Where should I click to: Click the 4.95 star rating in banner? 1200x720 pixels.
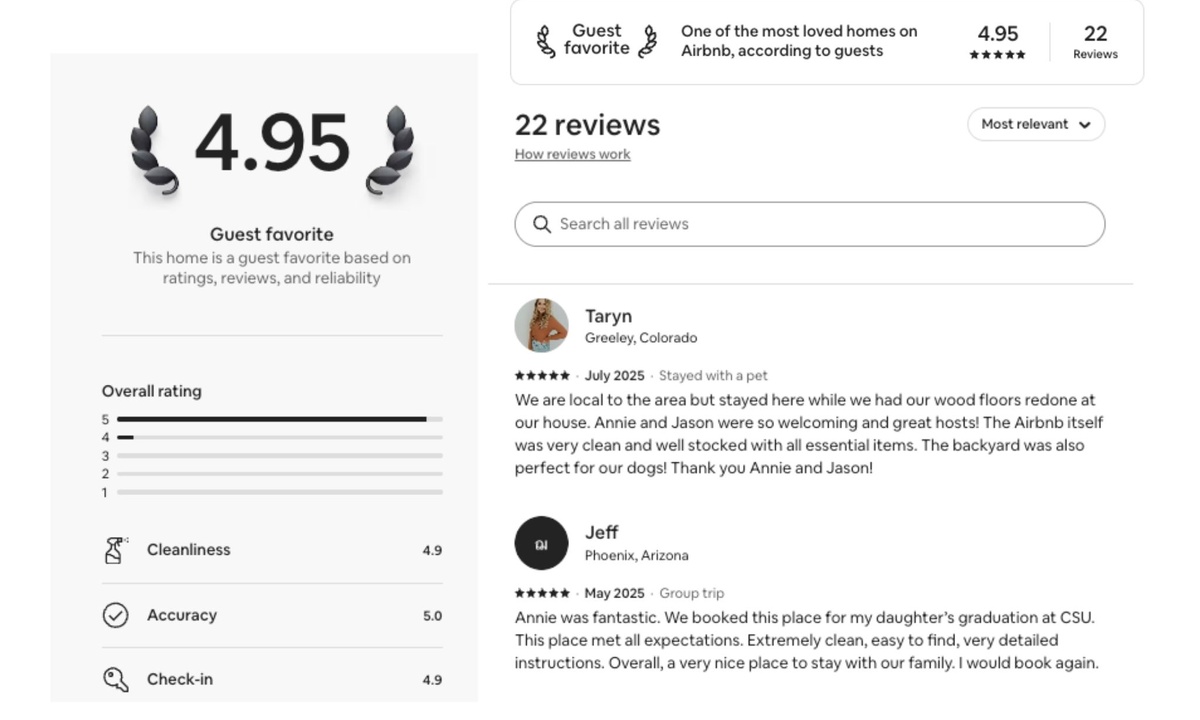(x=997, y=42)
